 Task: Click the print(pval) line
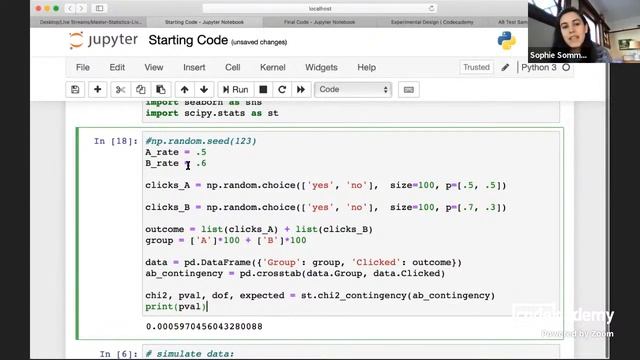coord(176,306)
